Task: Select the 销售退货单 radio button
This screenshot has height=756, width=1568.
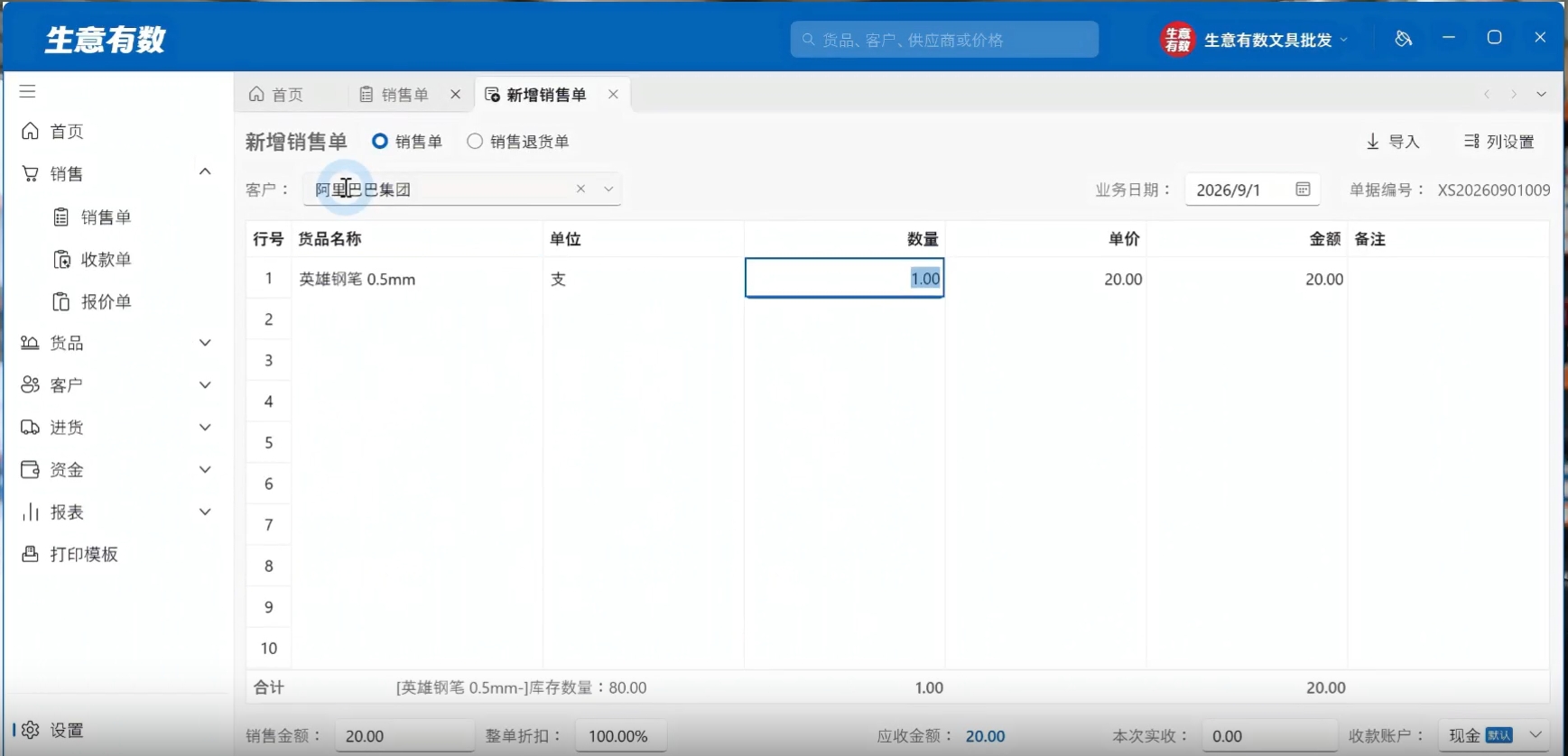Action: tap(475, 142)
